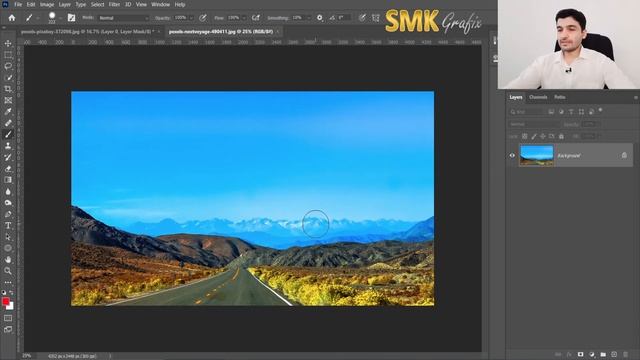Select the Ellipse shape tool

point(8,248)
